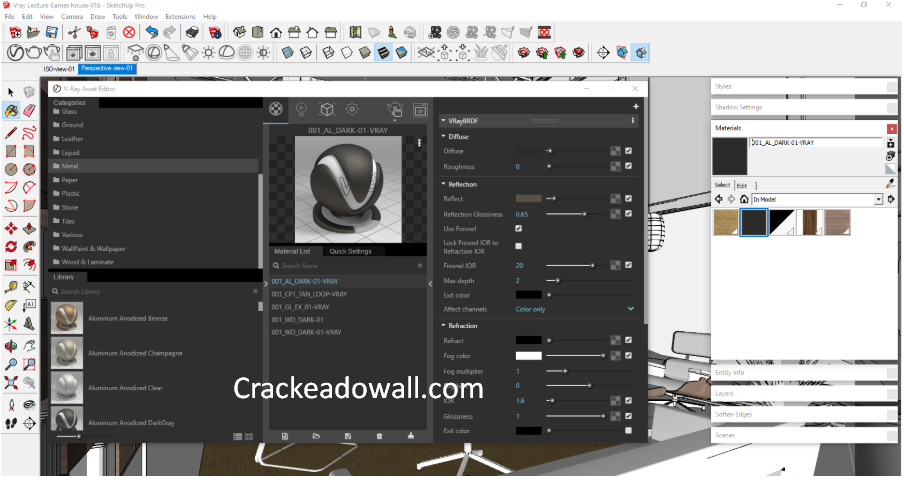The image size is (904, 482).
Task: Toggle the Refract texture enable checkbox
Action: click(x=628, y=340)
